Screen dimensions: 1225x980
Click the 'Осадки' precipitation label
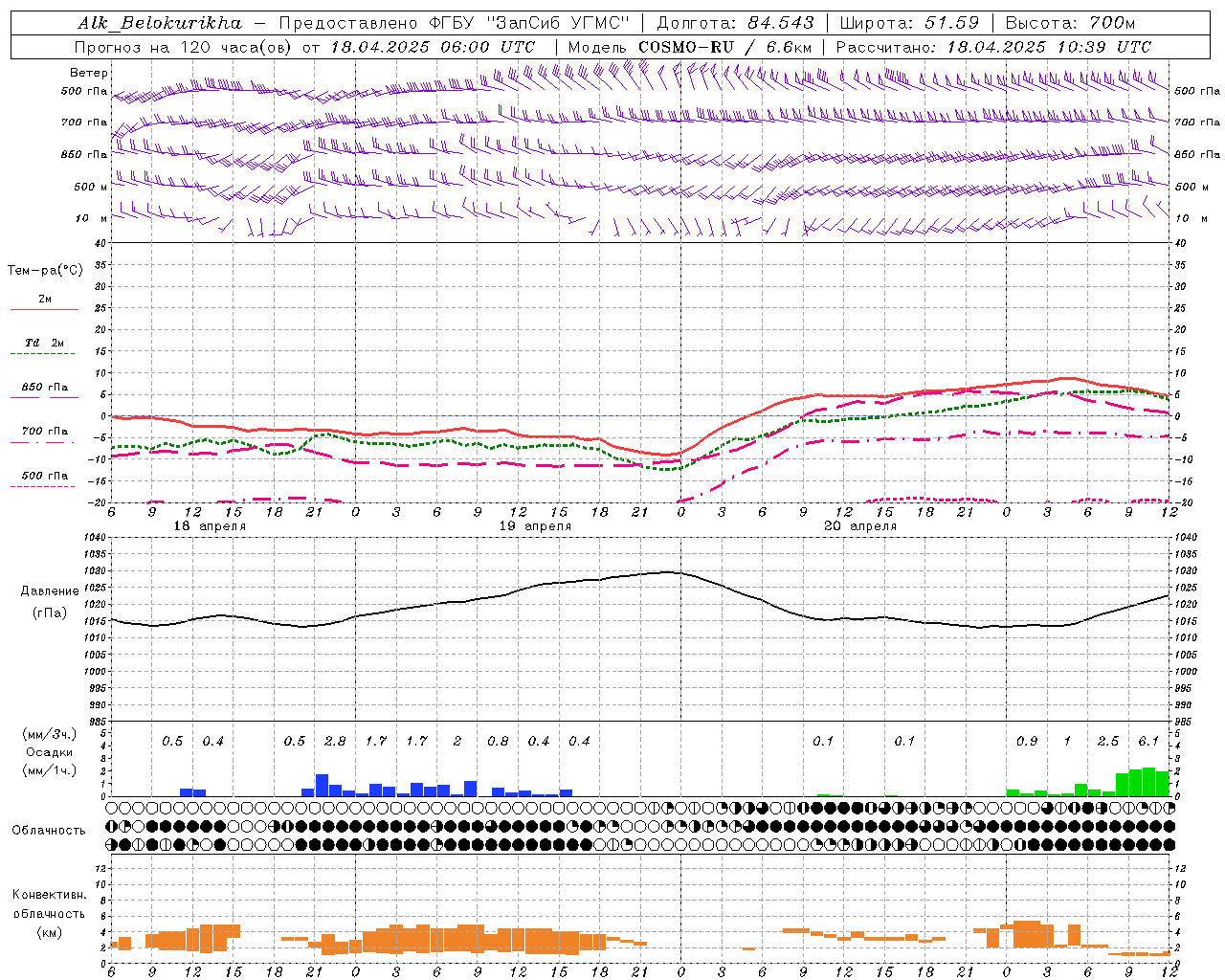point(50,752)
